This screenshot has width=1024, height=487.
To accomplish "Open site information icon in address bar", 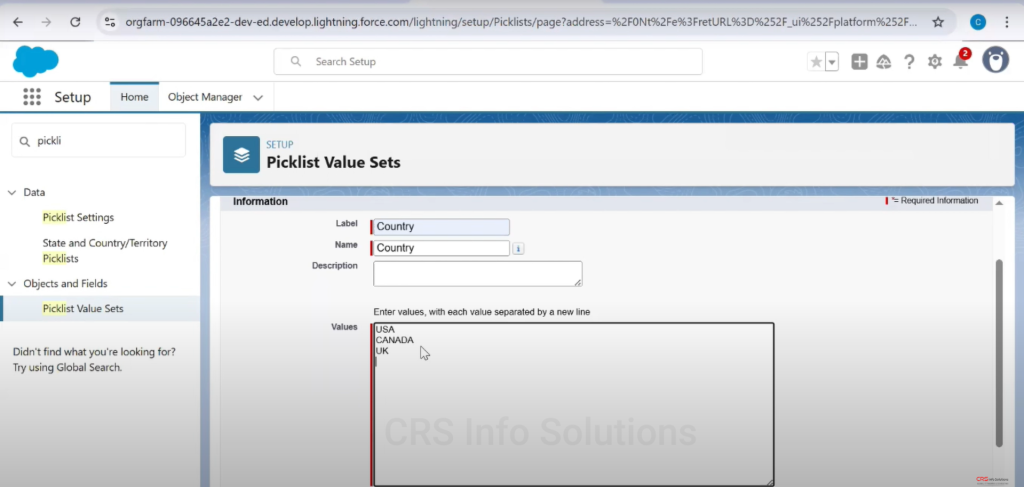I will (110, 22).
